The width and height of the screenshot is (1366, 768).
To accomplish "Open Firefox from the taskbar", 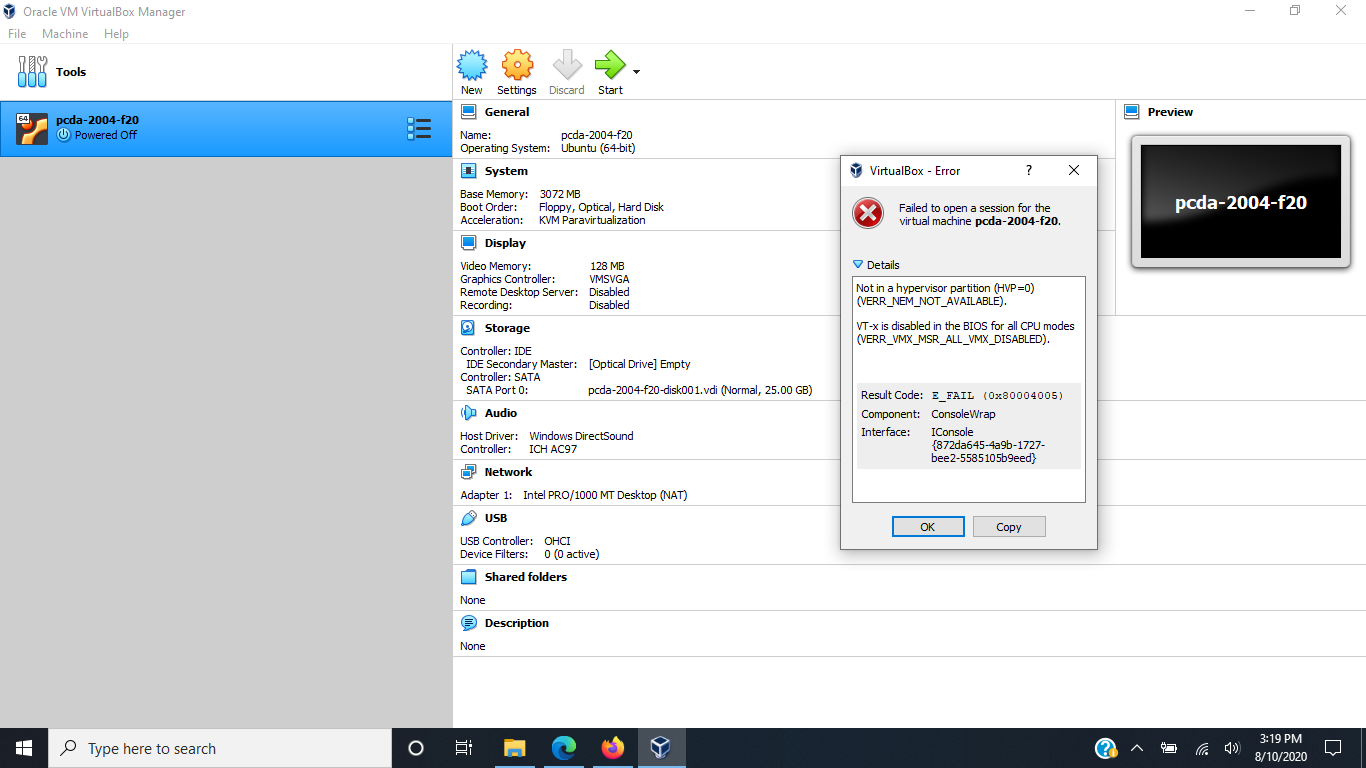I will (x=612, y=748).
